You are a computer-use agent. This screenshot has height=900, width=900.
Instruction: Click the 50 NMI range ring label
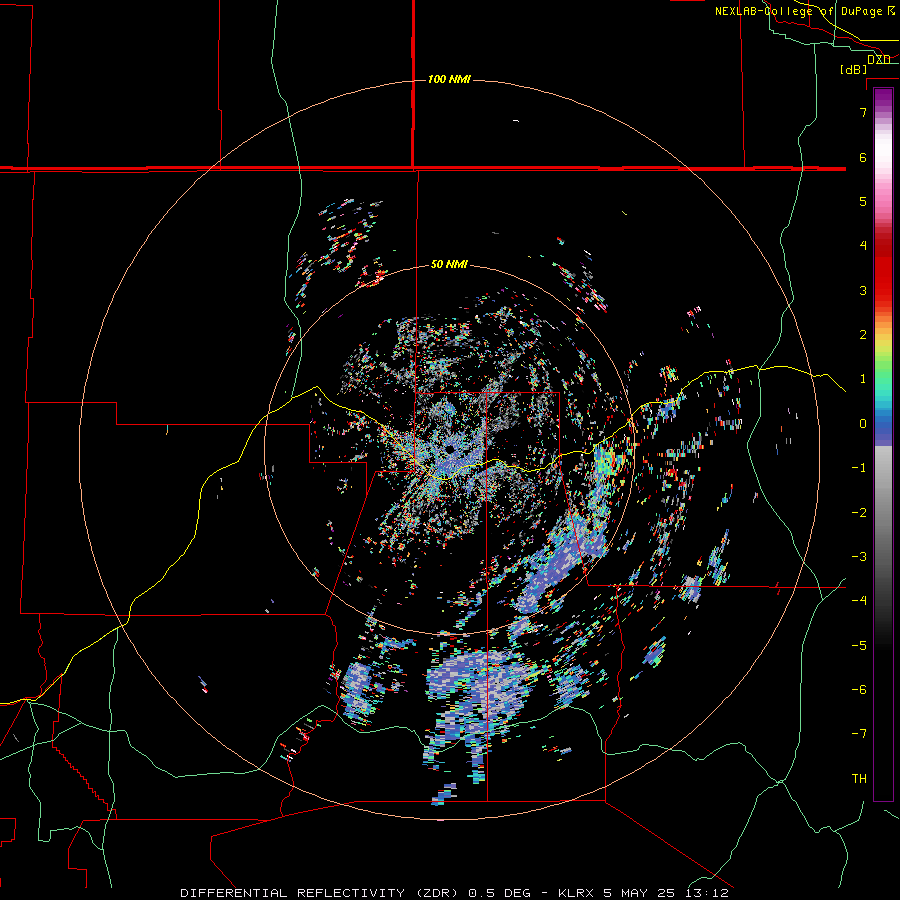point(449,265)
